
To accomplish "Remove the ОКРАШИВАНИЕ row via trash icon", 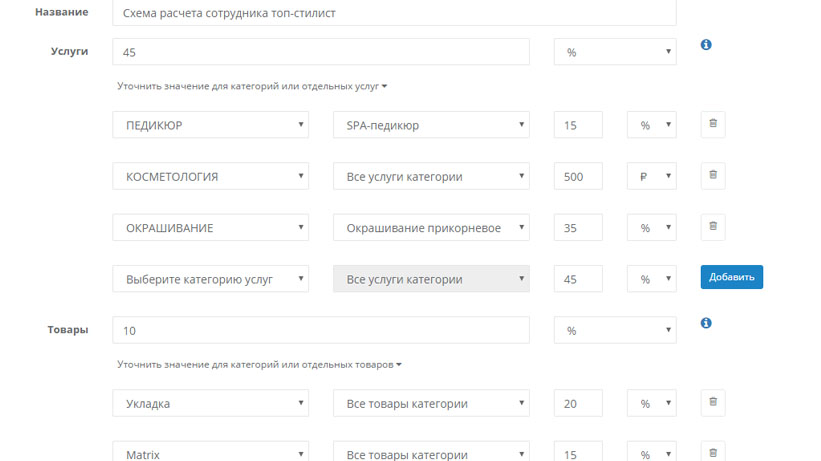I will (x=713, y=226).
